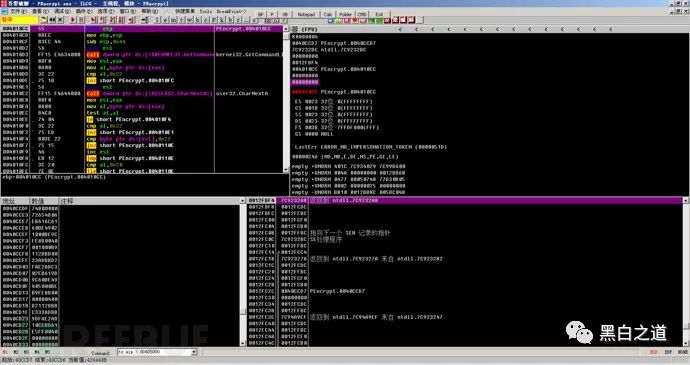Open Threads window via T button

[181, 20]
